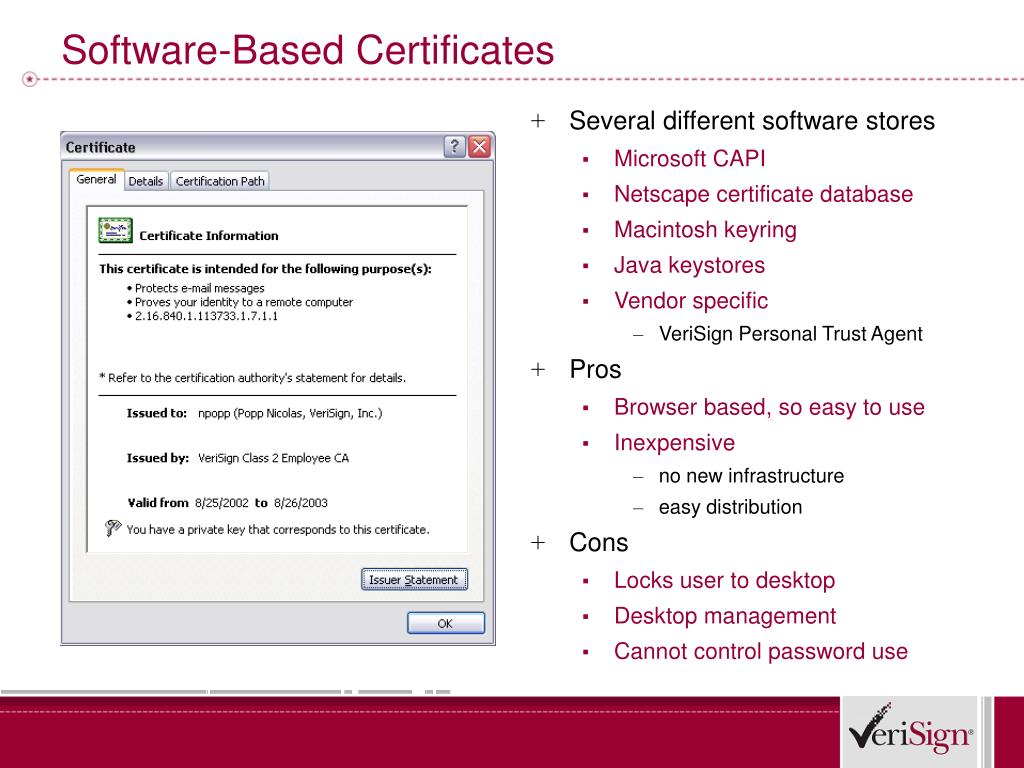Click the private key icon near the bottom
Viewport: 1024px width, 768px height.
112,528
